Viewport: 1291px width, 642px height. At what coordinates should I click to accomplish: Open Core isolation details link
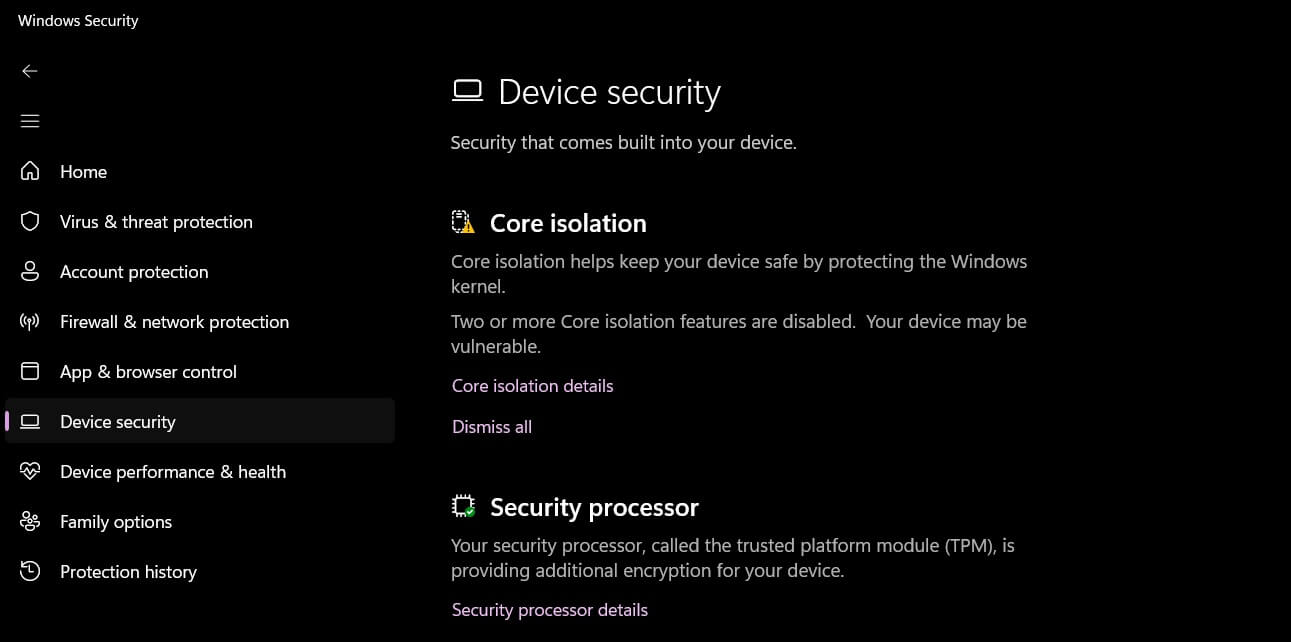coord(532,386)
